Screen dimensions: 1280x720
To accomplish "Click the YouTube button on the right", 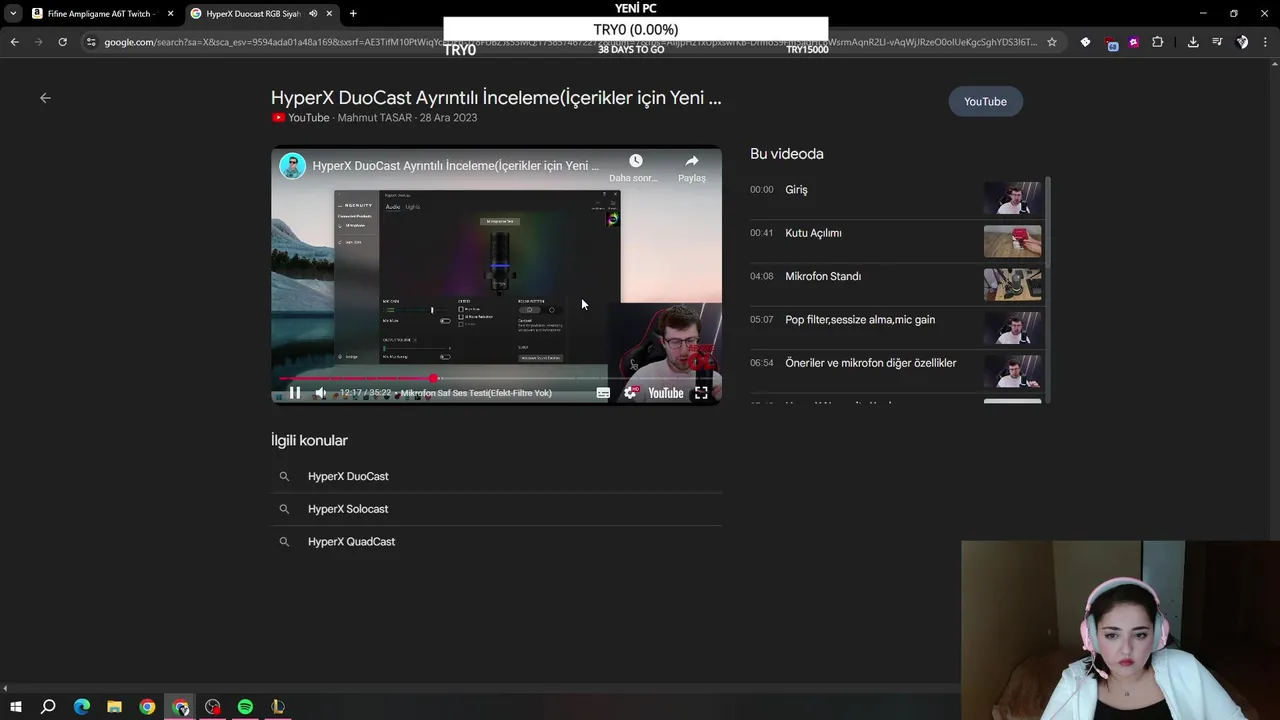I will pyautogui.click(x=985, y=101).
